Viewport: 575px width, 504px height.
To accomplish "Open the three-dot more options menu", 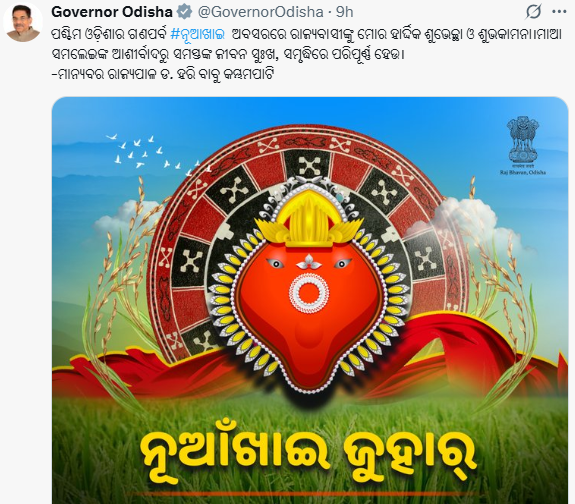I will [x=559, y=12].
